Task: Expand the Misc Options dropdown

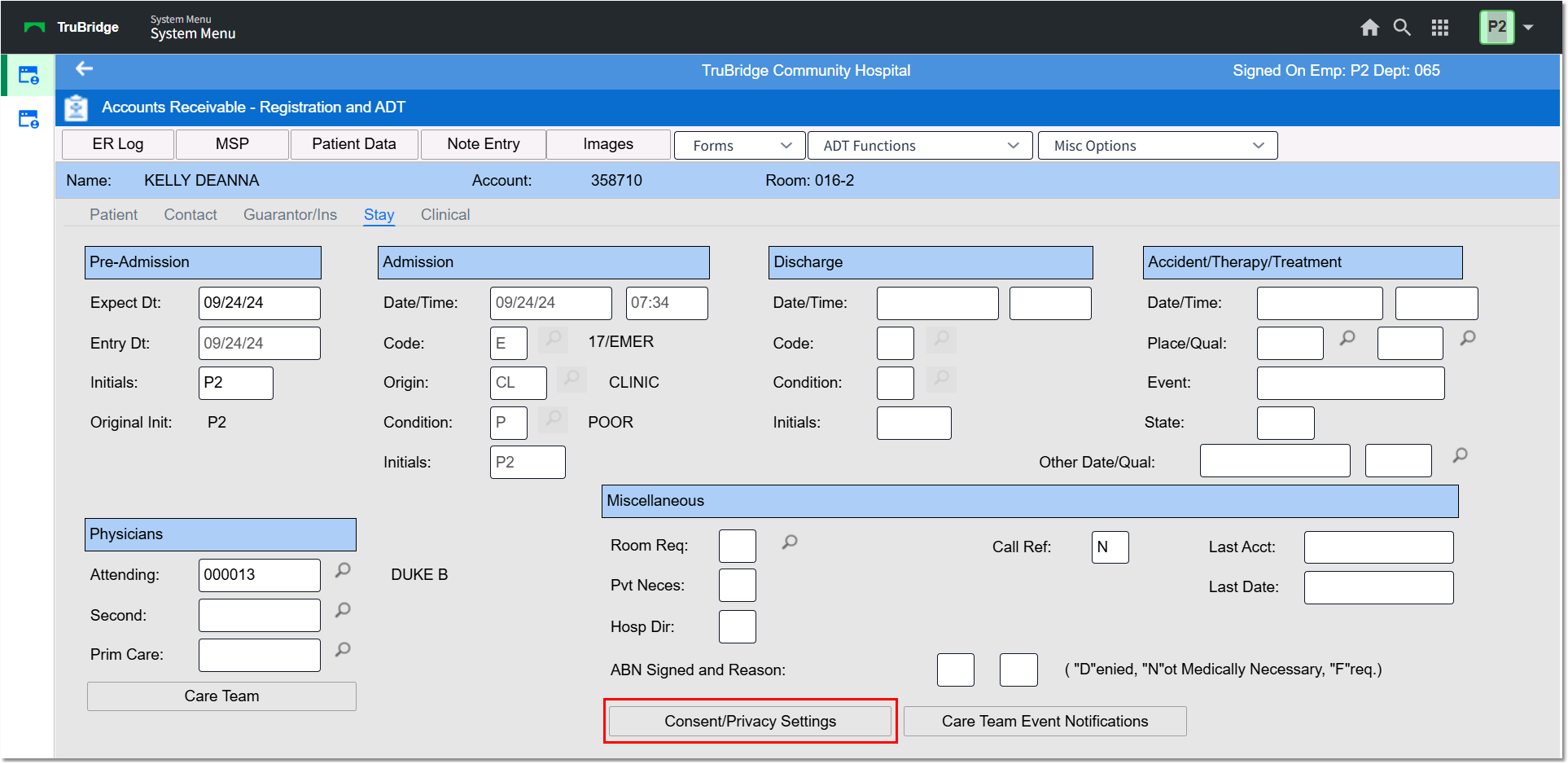Action: [1157, 146]
